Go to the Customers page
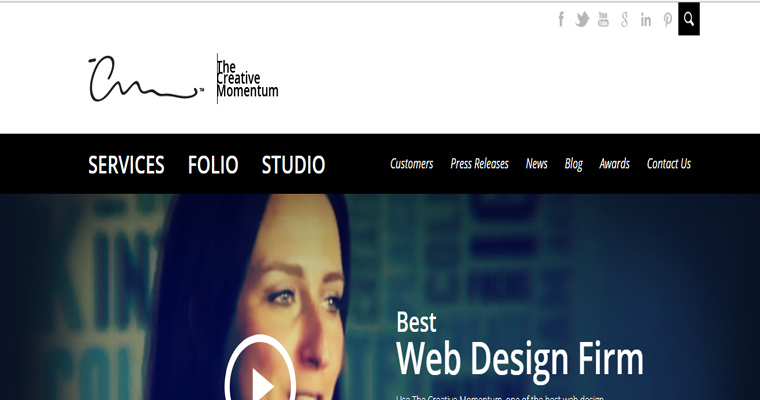The image size is (760, 400). click(x=412, y=164)
